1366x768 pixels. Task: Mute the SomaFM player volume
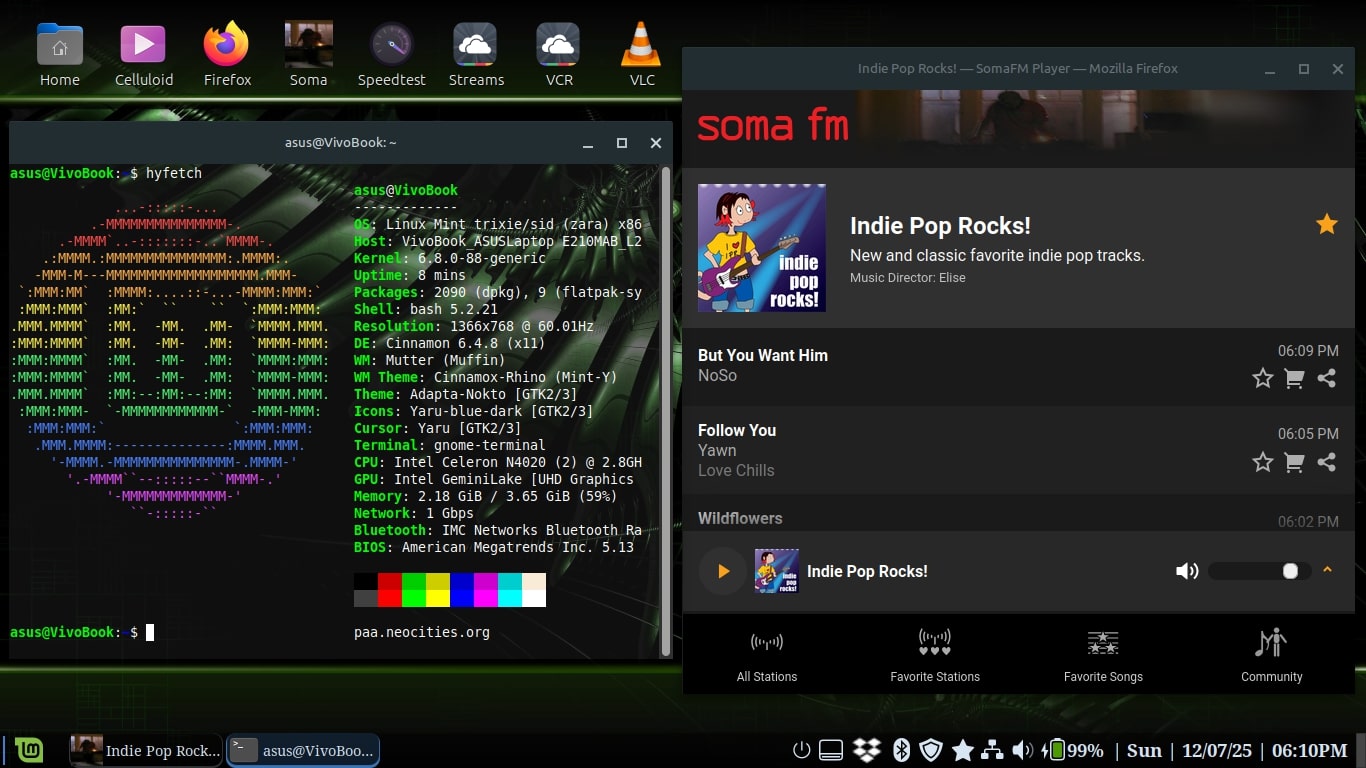[1187, 571]
